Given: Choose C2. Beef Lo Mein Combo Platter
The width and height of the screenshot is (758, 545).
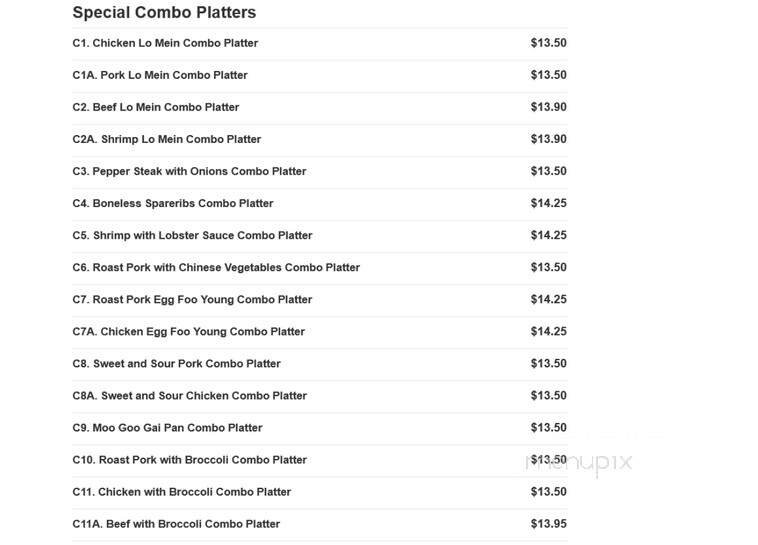Looking at the screenshot, I should (x=156, y=107).
